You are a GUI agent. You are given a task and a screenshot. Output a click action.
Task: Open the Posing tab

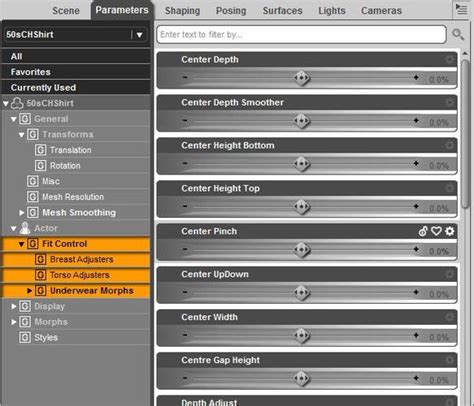click(x=231, y=11)
